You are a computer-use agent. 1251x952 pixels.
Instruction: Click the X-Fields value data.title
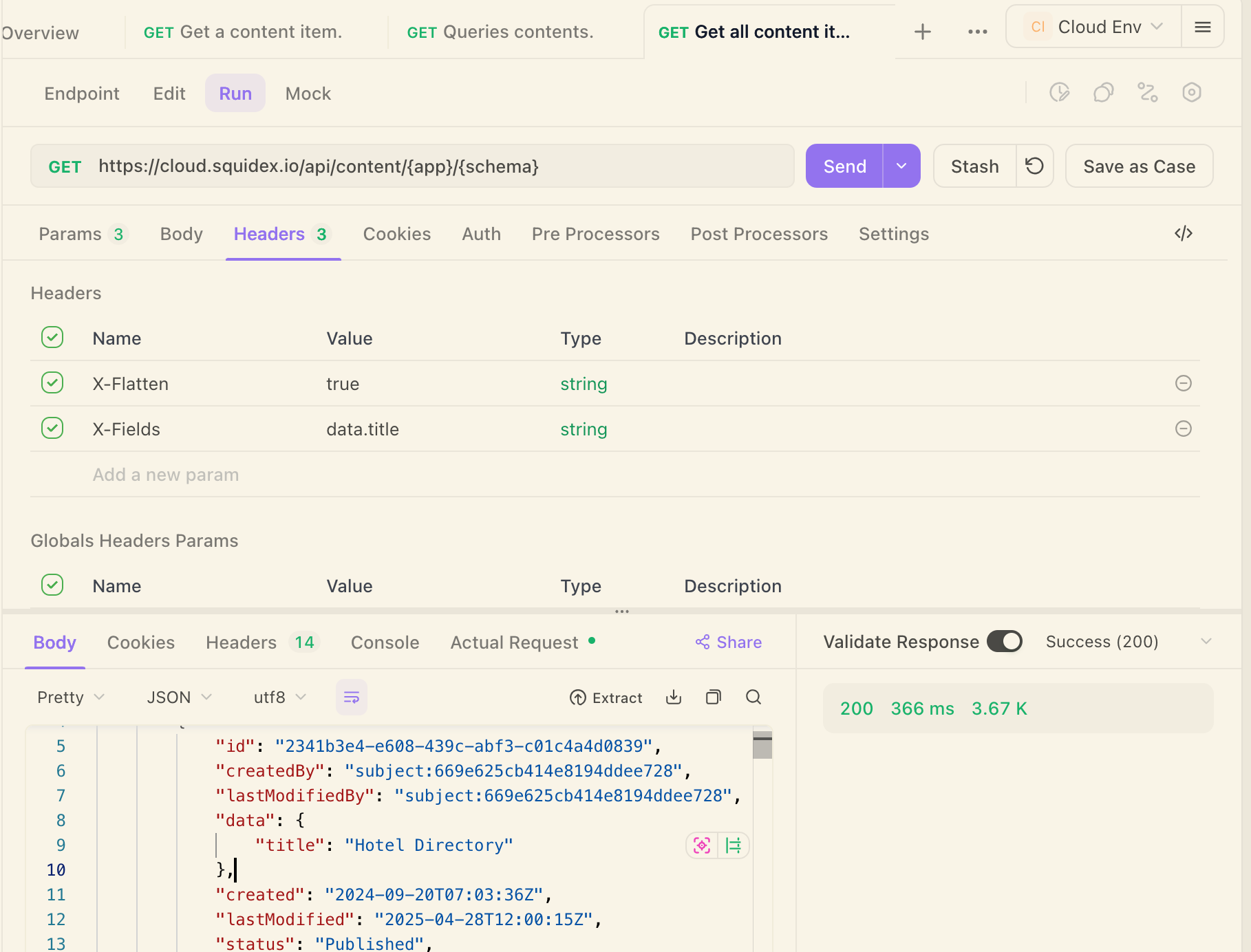point(363,429)
